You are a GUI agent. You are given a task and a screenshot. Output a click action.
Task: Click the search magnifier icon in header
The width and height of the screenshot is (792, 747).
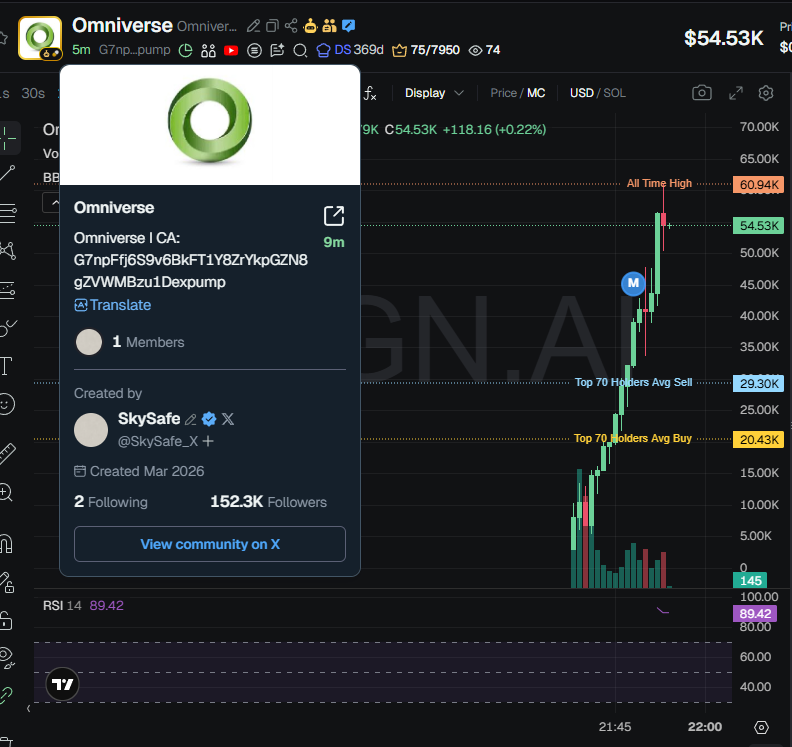[x=301, y=51]
